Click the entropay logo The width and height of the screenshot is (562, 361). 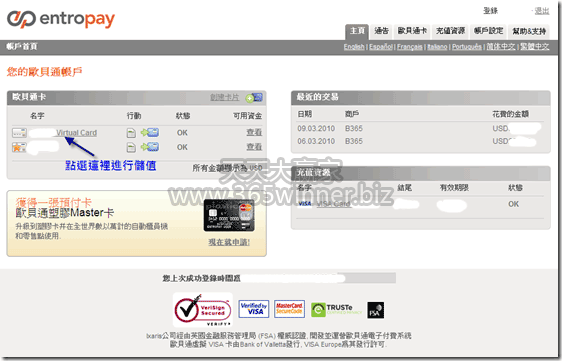click(61, 19)
